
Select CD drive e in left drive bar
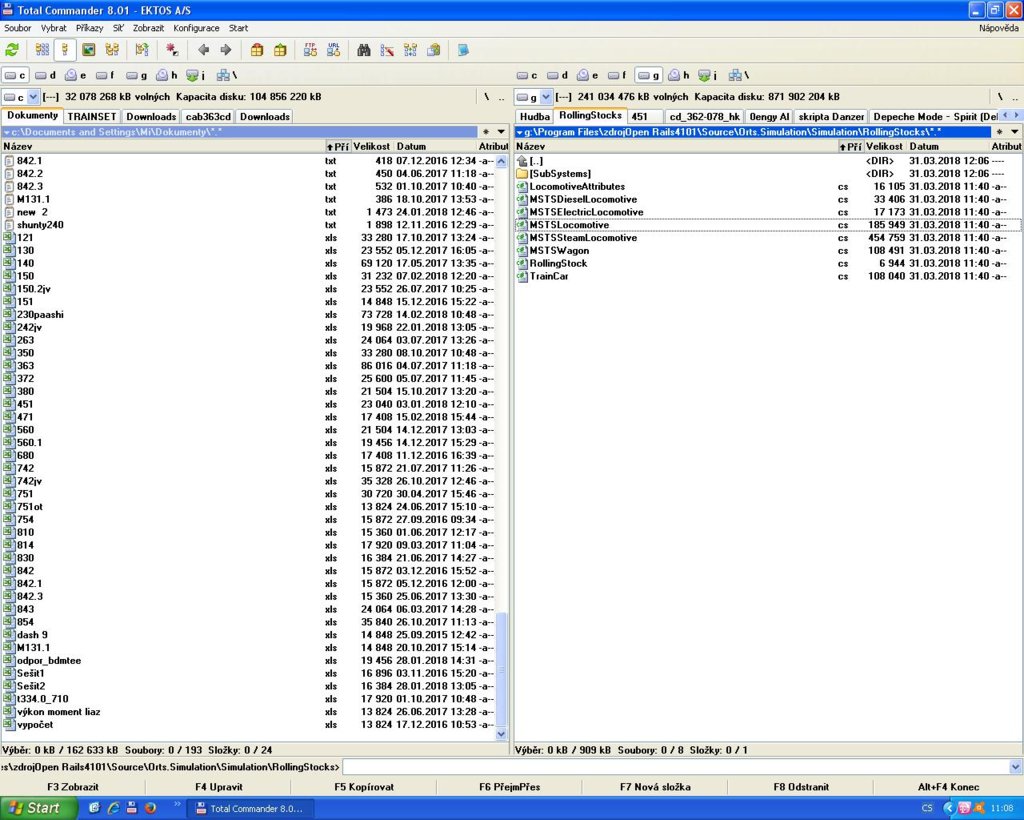(x=76, y=76)
